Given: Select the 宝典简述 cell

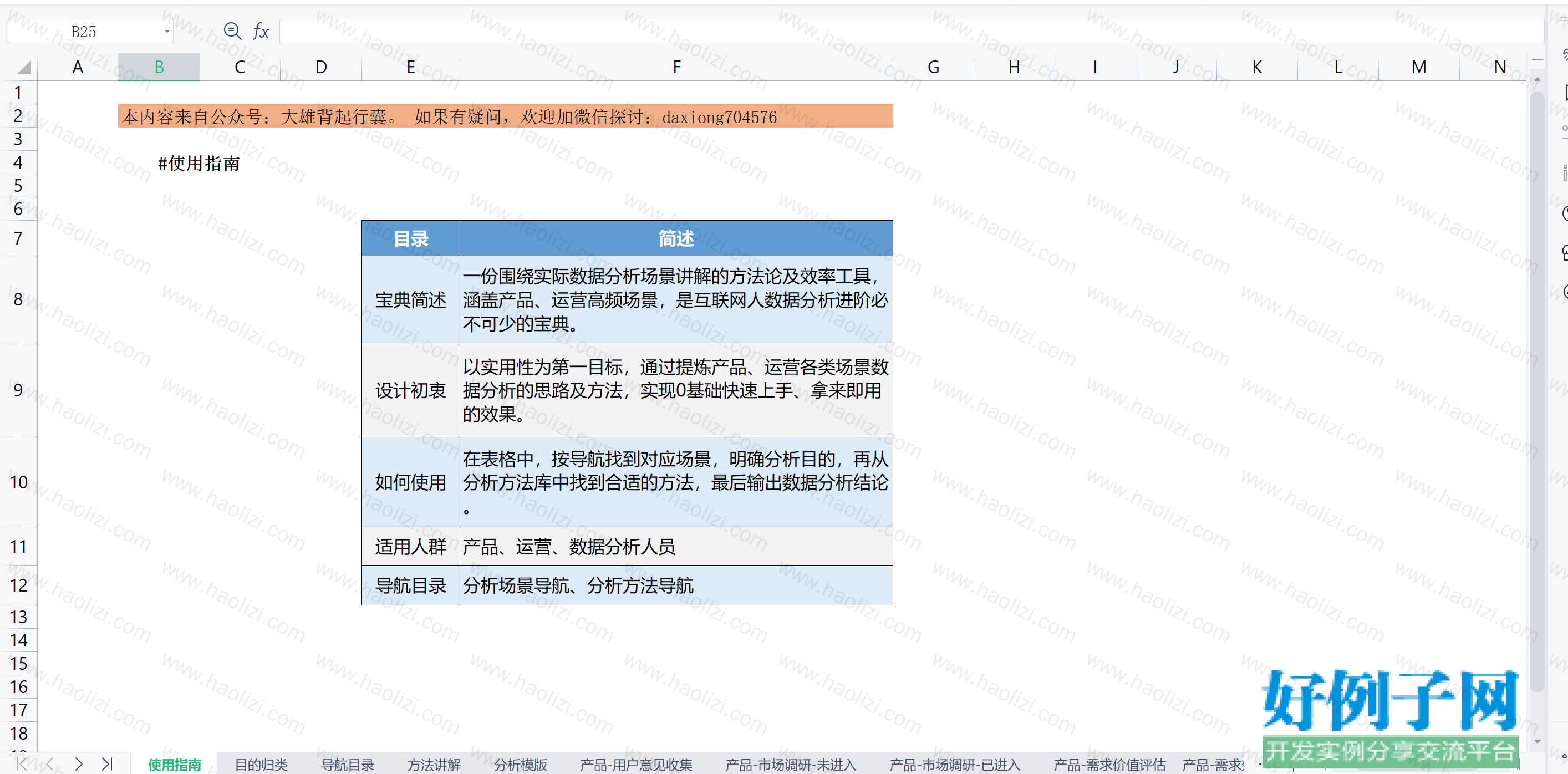Looking at the screenshot, I should (410, 299).
